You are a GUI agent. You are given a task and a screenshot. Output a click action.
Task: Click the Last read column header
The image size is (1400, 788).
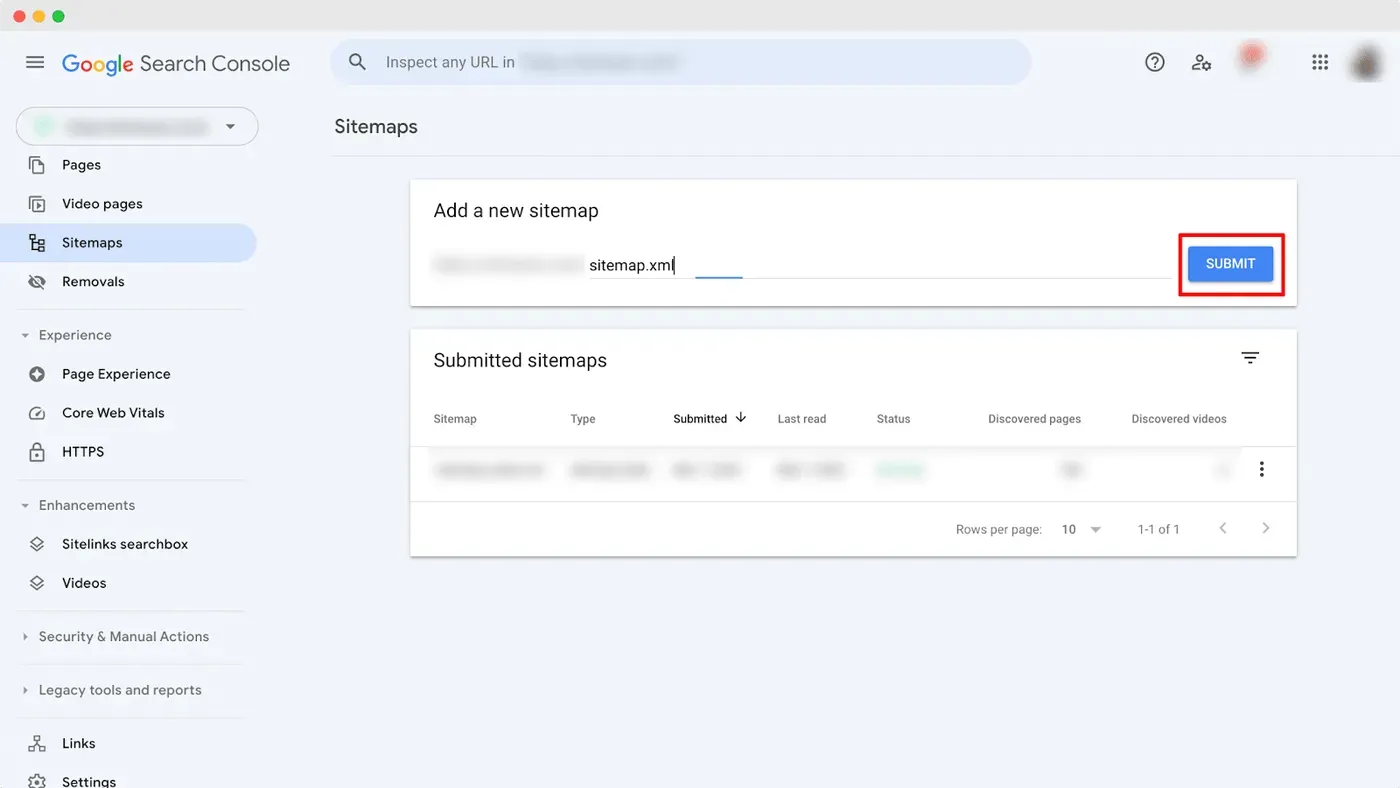tap(802, 419)
